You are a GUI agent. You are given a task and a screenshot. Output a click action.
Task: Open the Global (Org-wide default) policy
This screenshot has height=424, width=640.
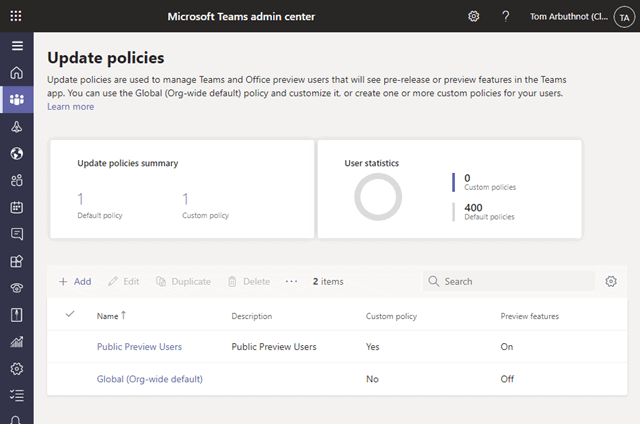pyautogui.click(x=149, y=379)
